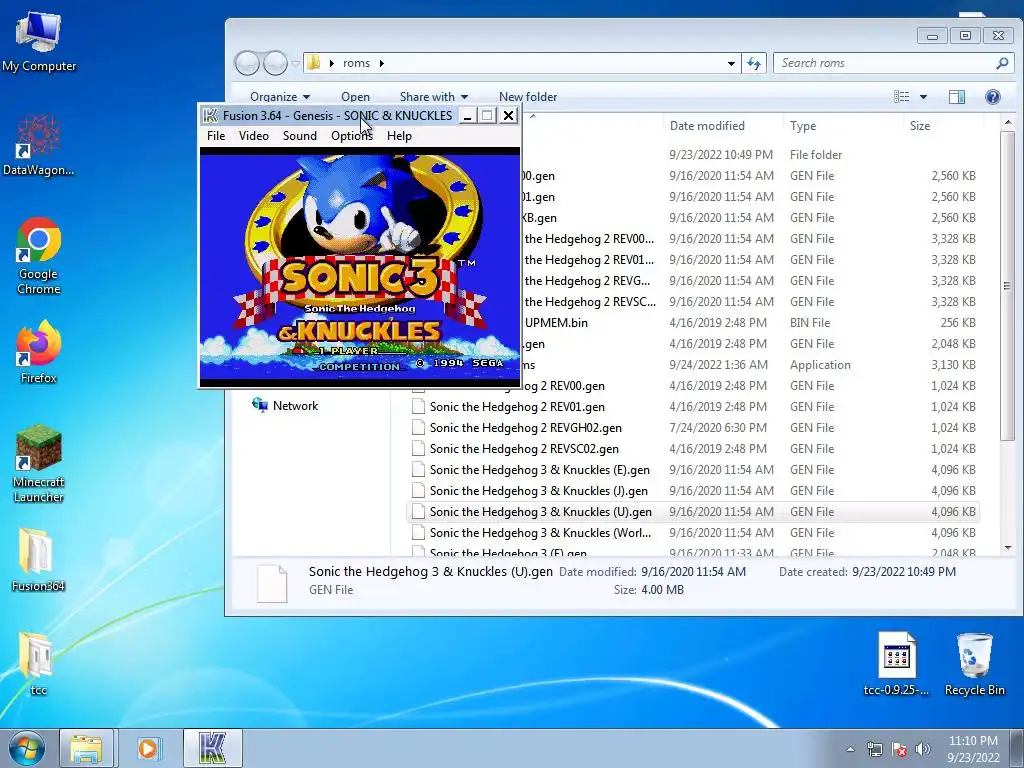This screenshot has width=1024, height=768.
Task: Show hidden tray icons arrow
Action: click(850, 749)
